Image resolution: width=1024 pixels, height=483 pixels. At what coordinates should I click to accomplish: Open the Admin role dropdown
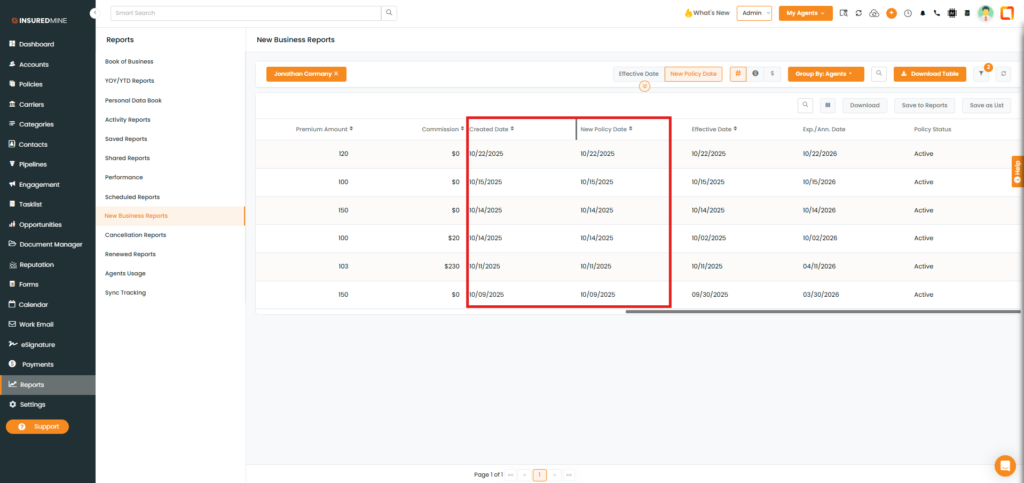click(754, 13)
